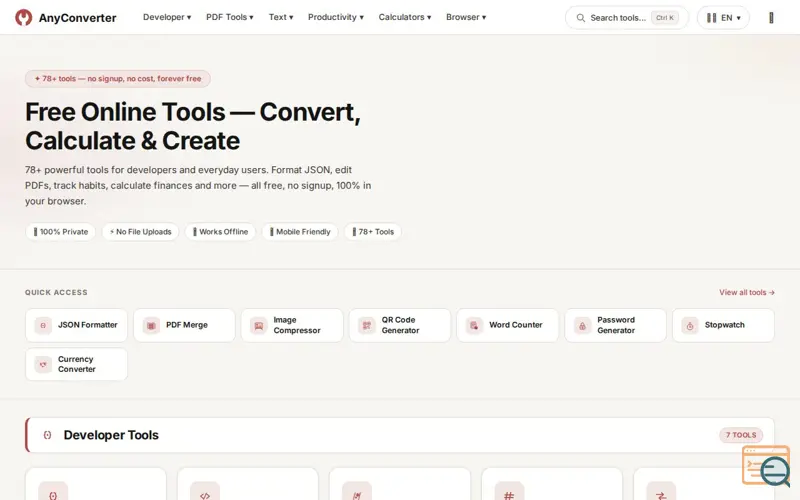Open the QR Code Generator tool
This screenshot has width=800, height=500.
click(x=399, y=325)
